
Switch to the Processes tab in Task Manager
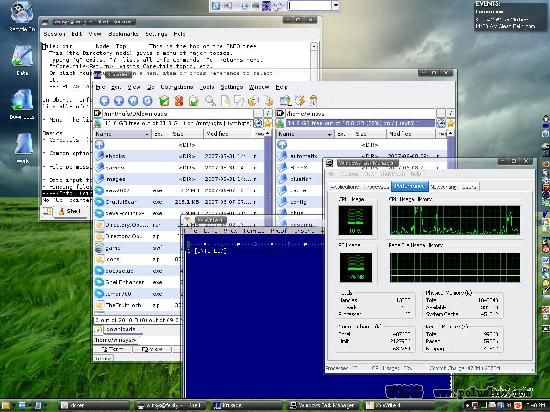coord(377,187)
